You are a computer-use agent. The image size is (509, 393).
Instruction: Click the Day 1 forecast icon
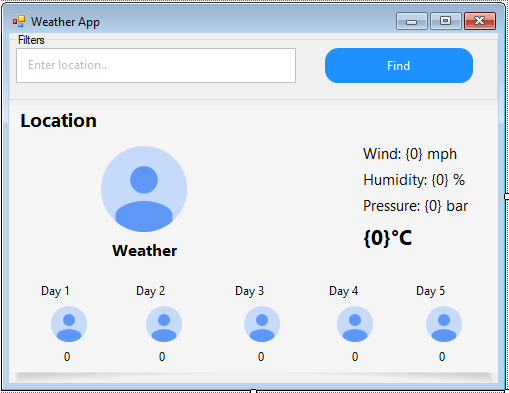click(69, 324)
